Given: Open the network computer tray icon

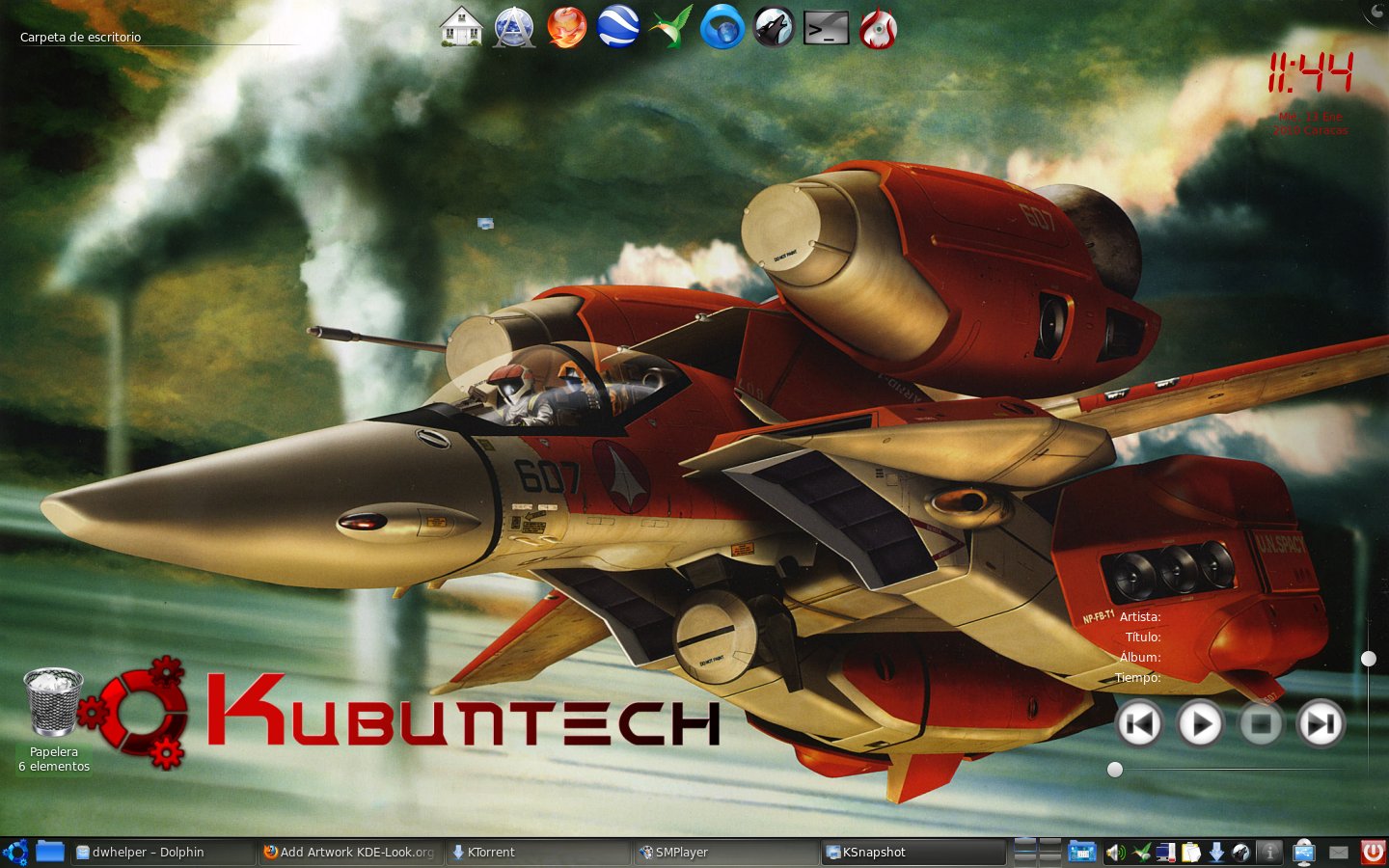Looking at the screenshot, I should click(1166, 853).
